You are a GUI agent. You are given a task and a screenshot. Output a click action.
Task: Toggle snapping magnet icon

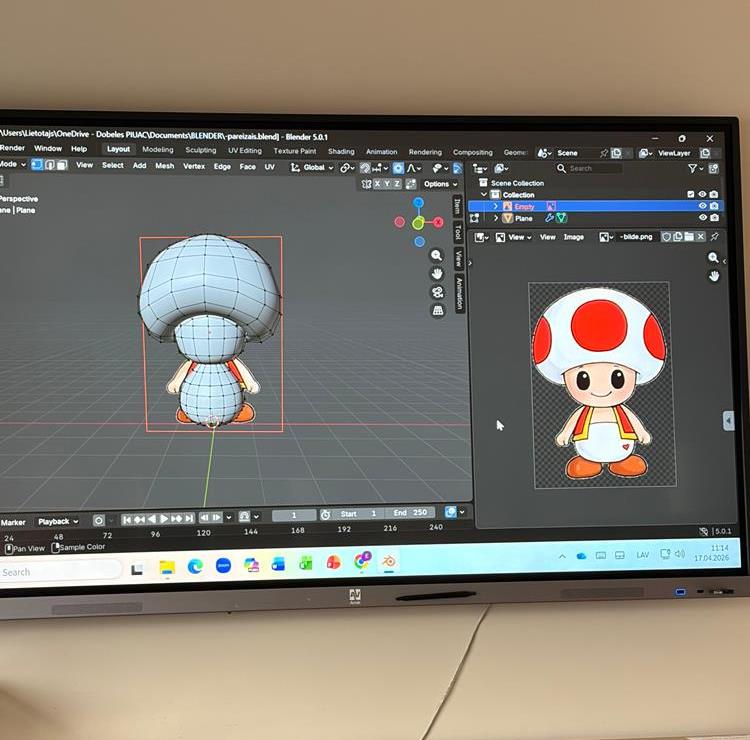(365, 168)
